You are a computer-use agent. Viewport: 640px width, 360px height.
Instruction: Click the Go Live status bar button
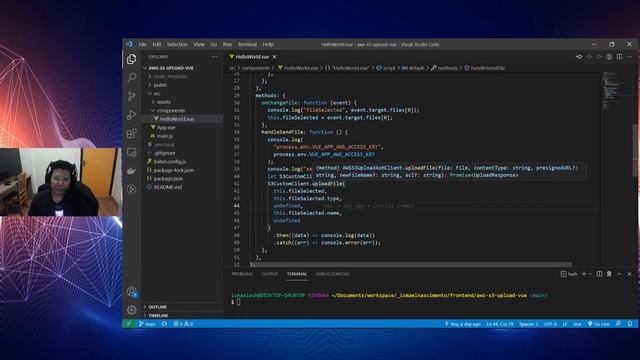[x=598, y=324]
